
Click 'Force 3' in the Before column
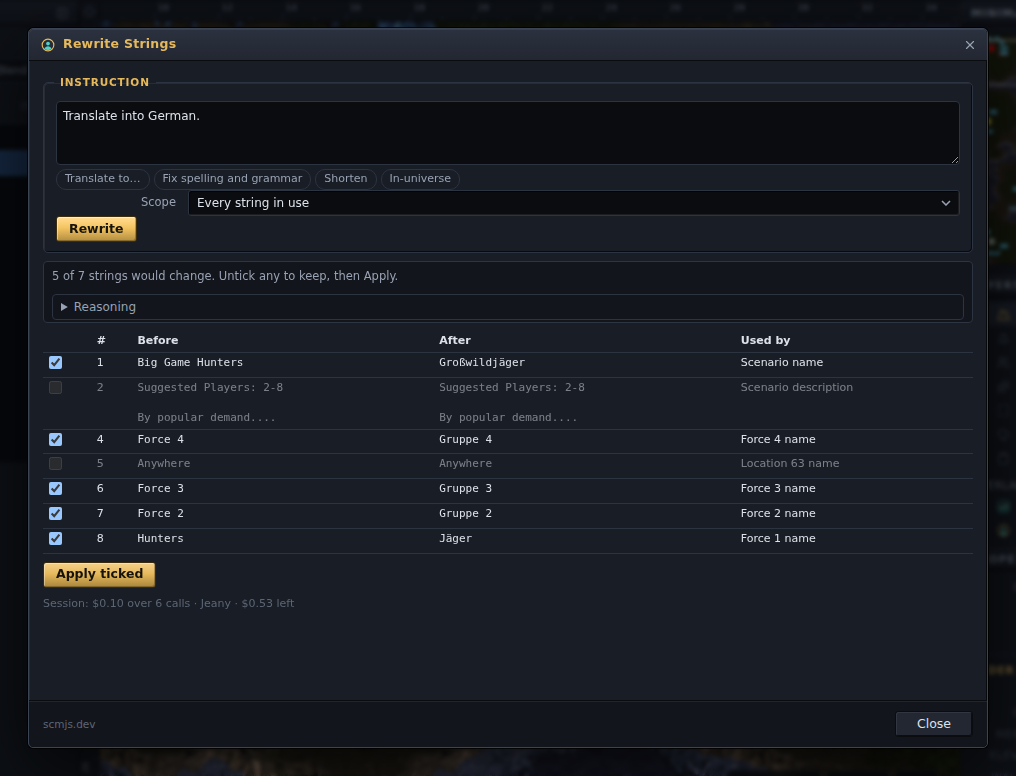click(x=160, y=488)
